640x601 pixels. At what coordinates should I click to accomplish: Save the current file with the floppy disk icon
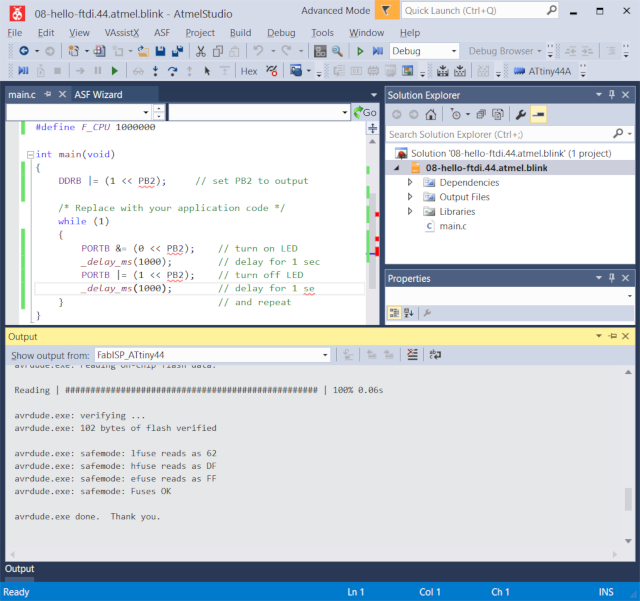pos(160,51)
